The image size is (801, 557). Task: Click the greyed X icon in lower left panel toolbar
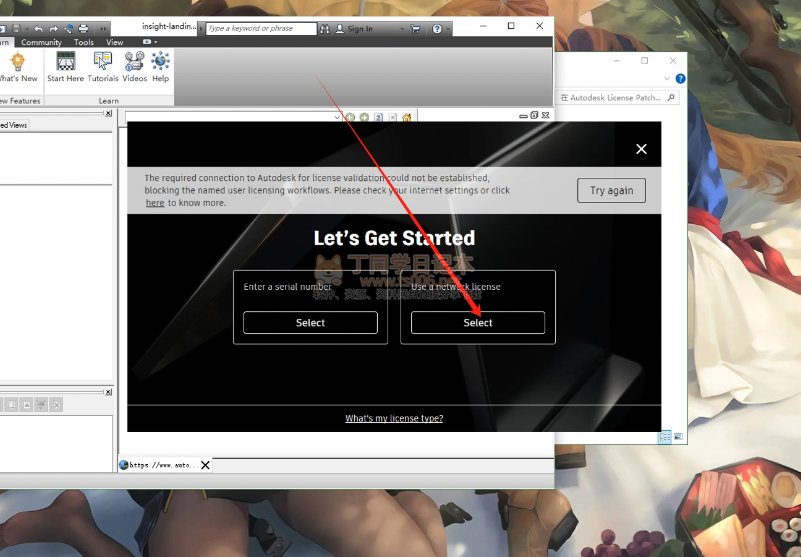pyautogui.click(x=57, y=405)
